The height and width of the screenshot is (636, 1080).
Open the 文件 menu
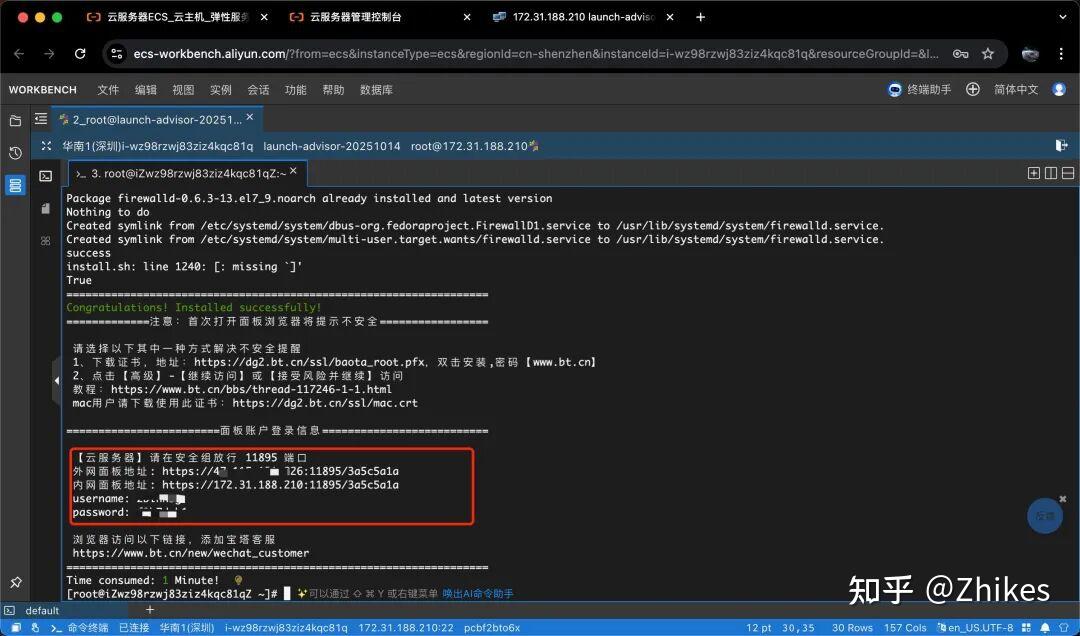[108, 90]
